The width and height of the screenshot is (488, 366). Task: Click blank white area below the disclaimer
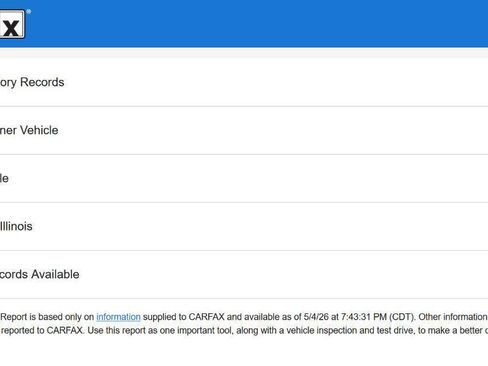(x=244, y=352)
